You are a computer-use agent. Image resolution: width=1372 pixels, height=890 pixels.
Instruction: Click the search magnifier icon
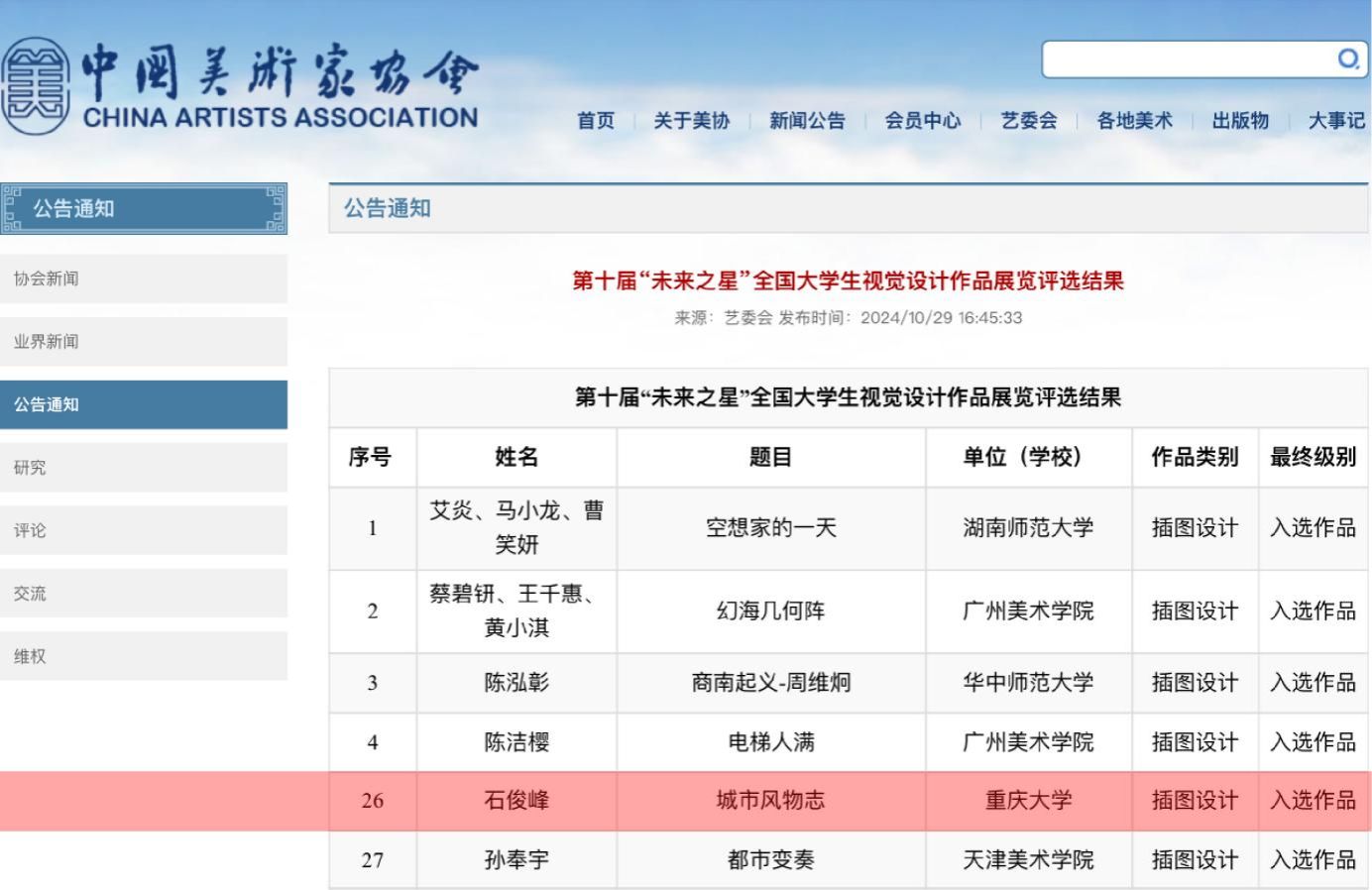coord(1348,59)
